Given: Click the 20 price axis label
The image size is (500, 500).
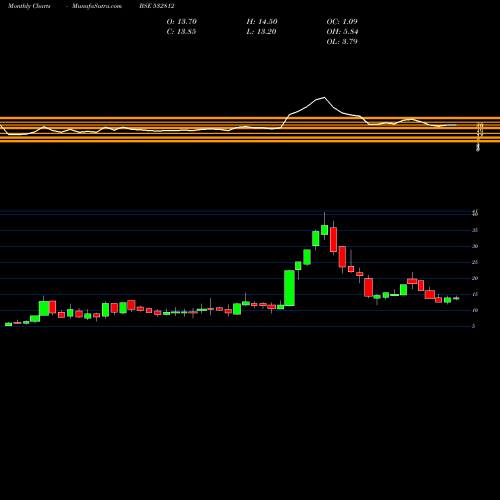Looking at the screenshot, I should pos(475,278).
